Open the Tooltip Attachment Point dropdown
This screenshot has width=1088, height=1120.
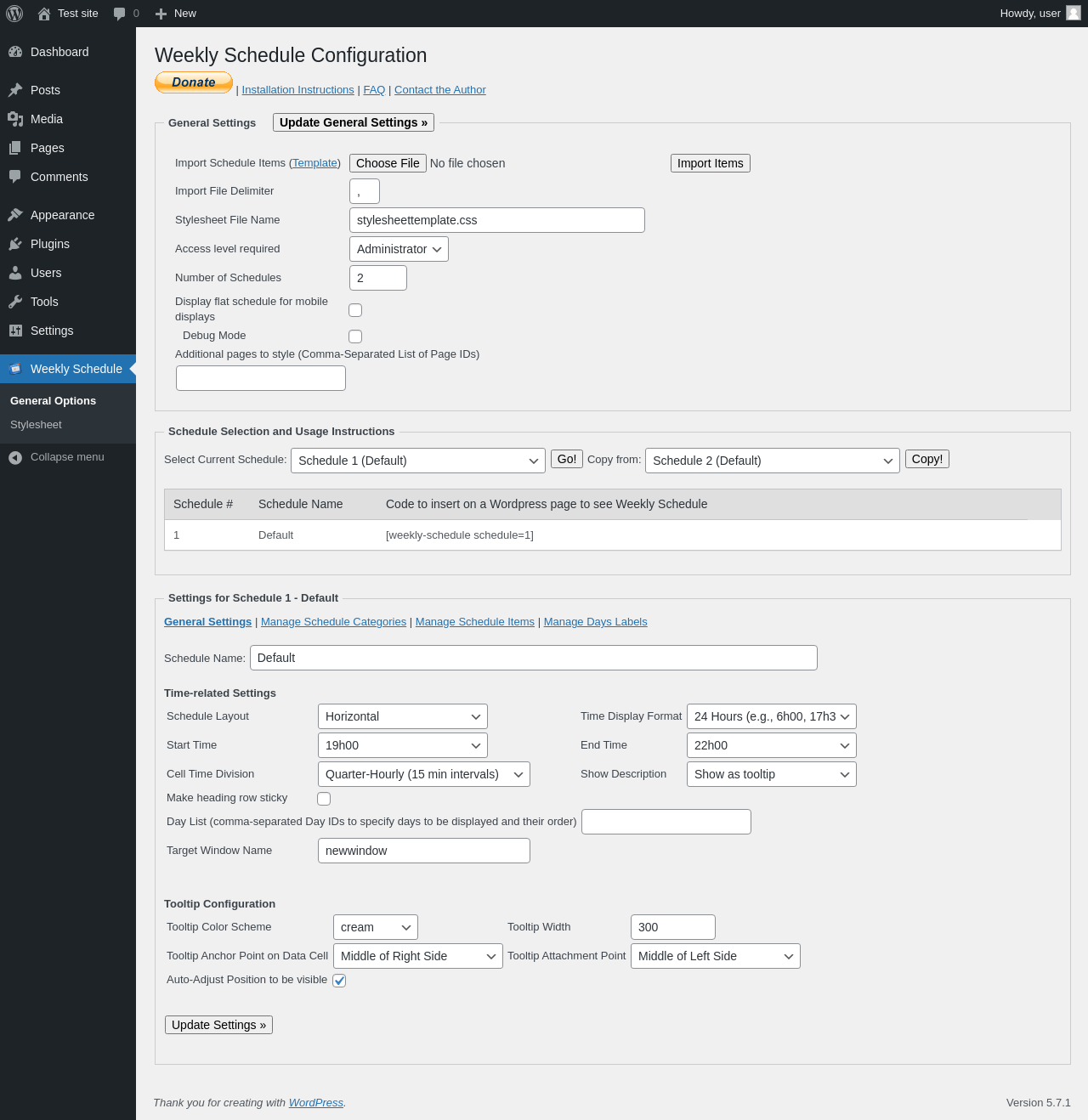(x=716, y=956)
